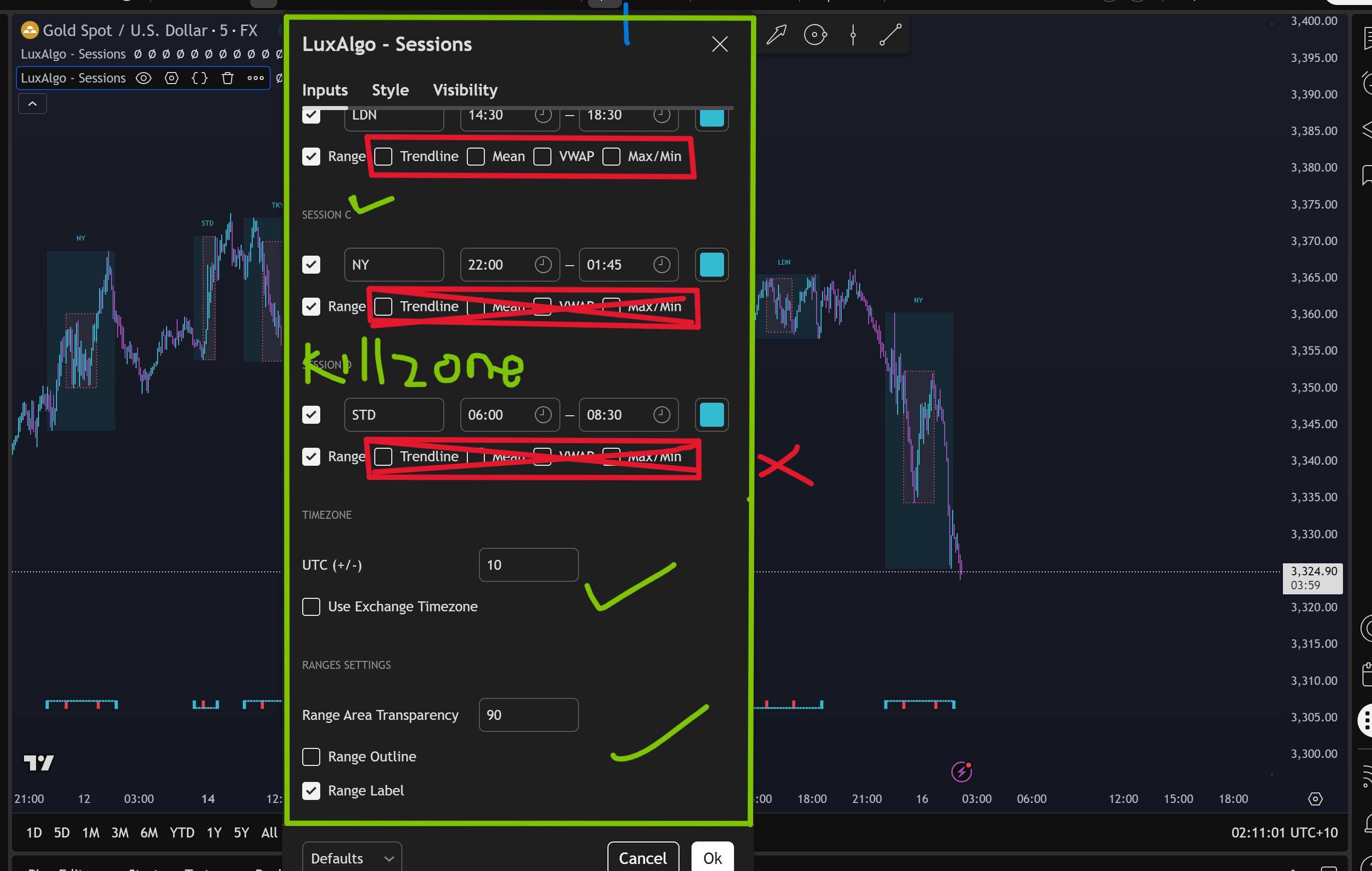Select the 1D time range
The height and width of the screenshot is (871, 1372).
[x=34, y=833]
